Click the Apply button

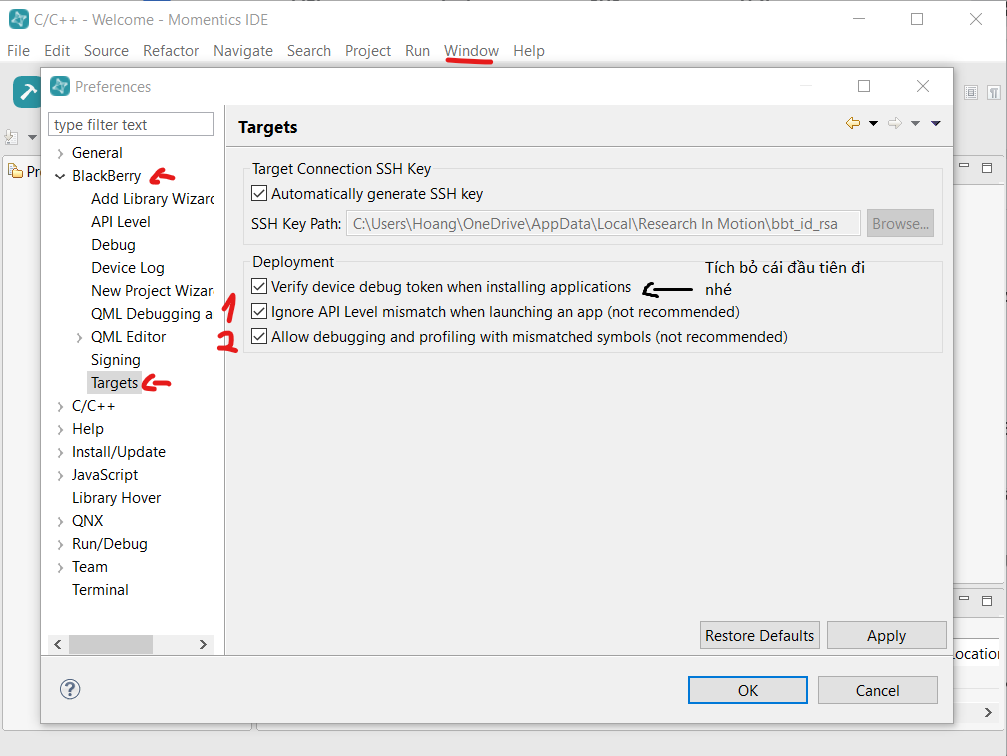pyautogui.click(x=886, y=635)
